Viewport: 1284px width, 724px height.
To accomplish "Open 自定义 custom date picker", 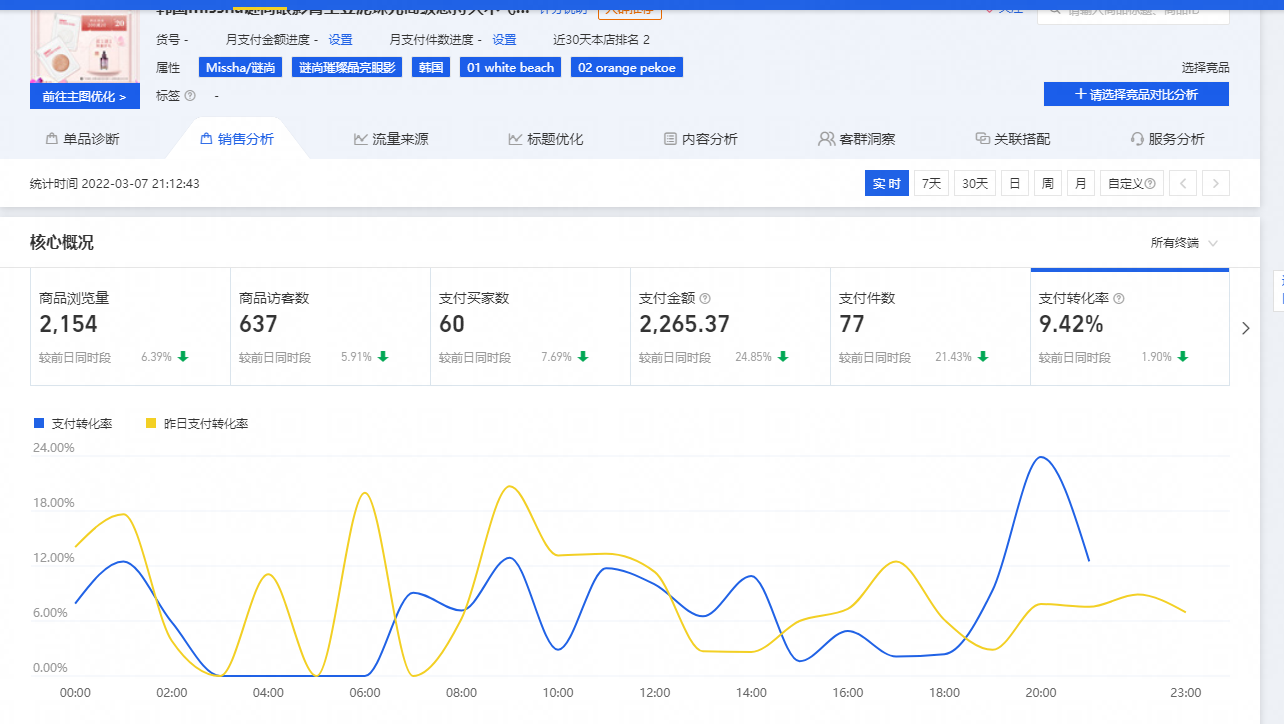I will pyautogui.click(x=1131, y=184).
